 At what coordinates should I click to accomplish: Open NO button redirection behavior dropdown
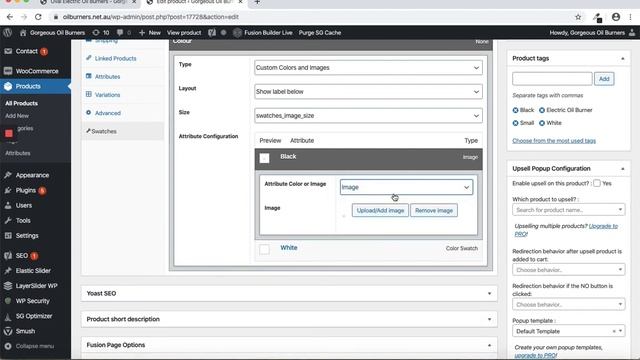pos(569,304)
